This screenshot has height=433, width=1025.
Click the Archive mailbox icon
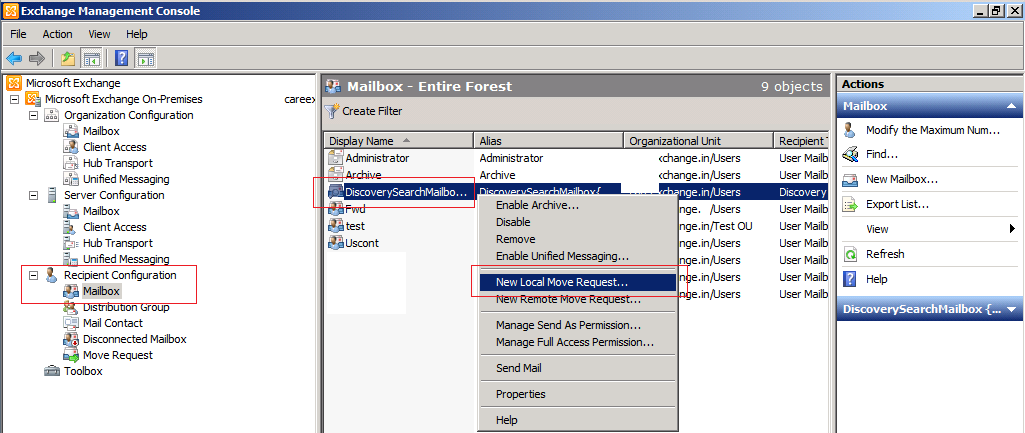(x=335, y=175)
